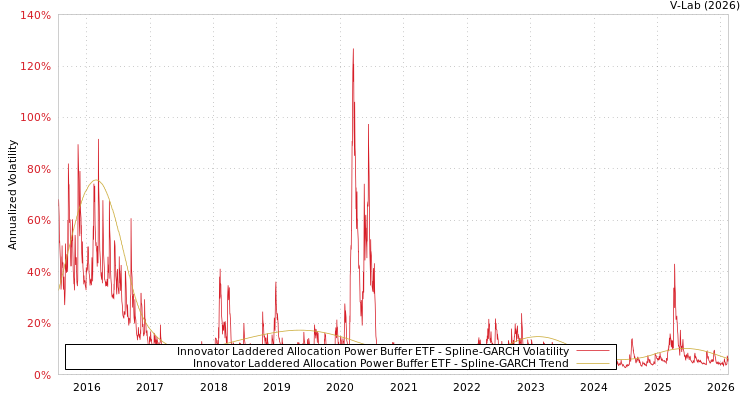
Task: Click the 2022 x-axis label
Action: (x=467, y=387)
